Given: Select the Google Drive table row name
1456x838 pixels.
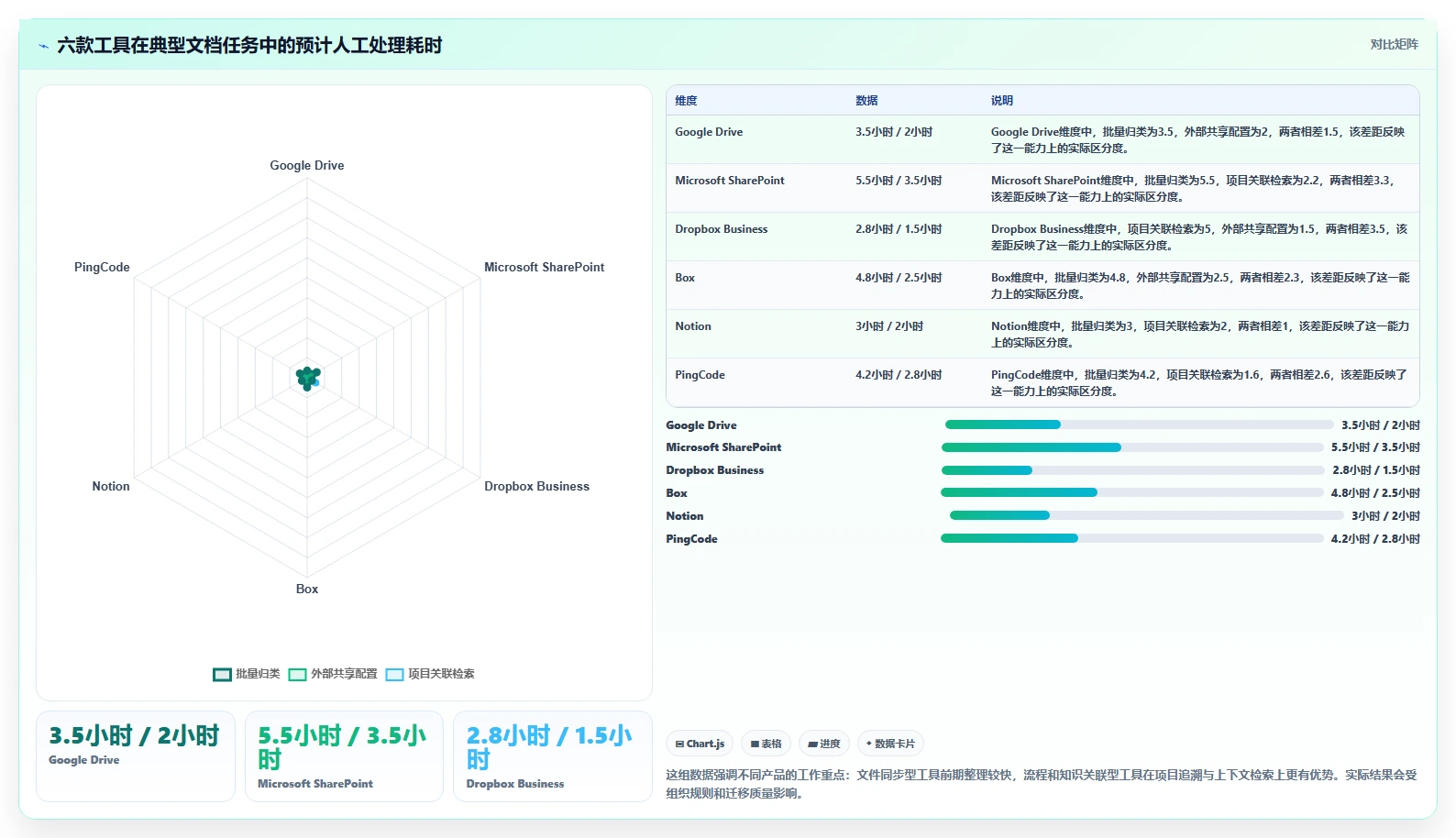Looking at the screenshot, I should pyautogui.click(x=709, y=132).
